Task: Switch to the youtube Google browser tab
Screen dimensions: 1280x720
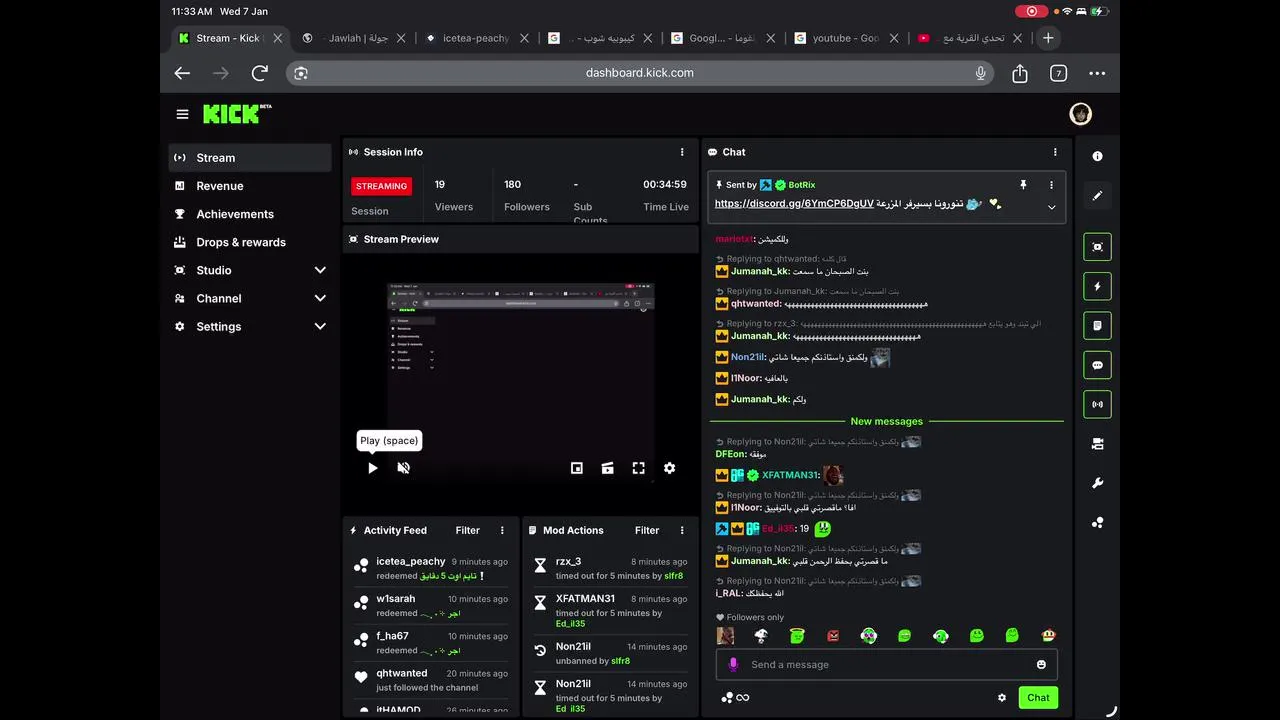Action: point(846,38)
